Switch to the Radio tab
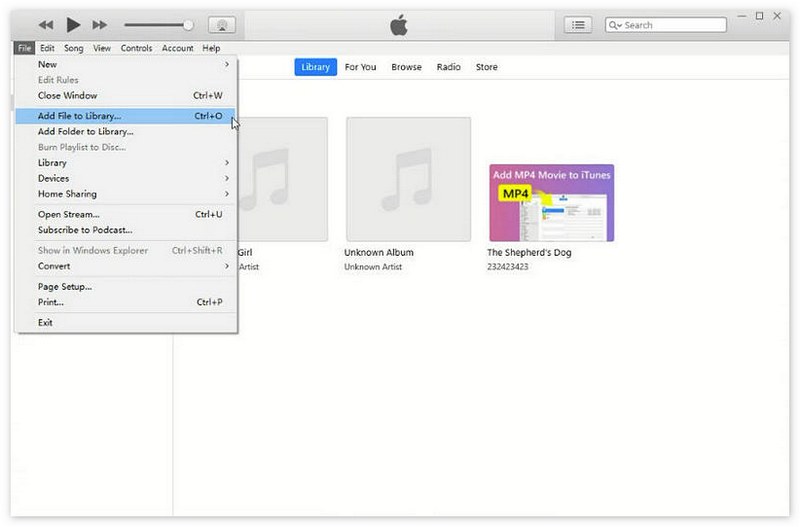Viewport: 800px width, 527px height. (x=448, y=67)
